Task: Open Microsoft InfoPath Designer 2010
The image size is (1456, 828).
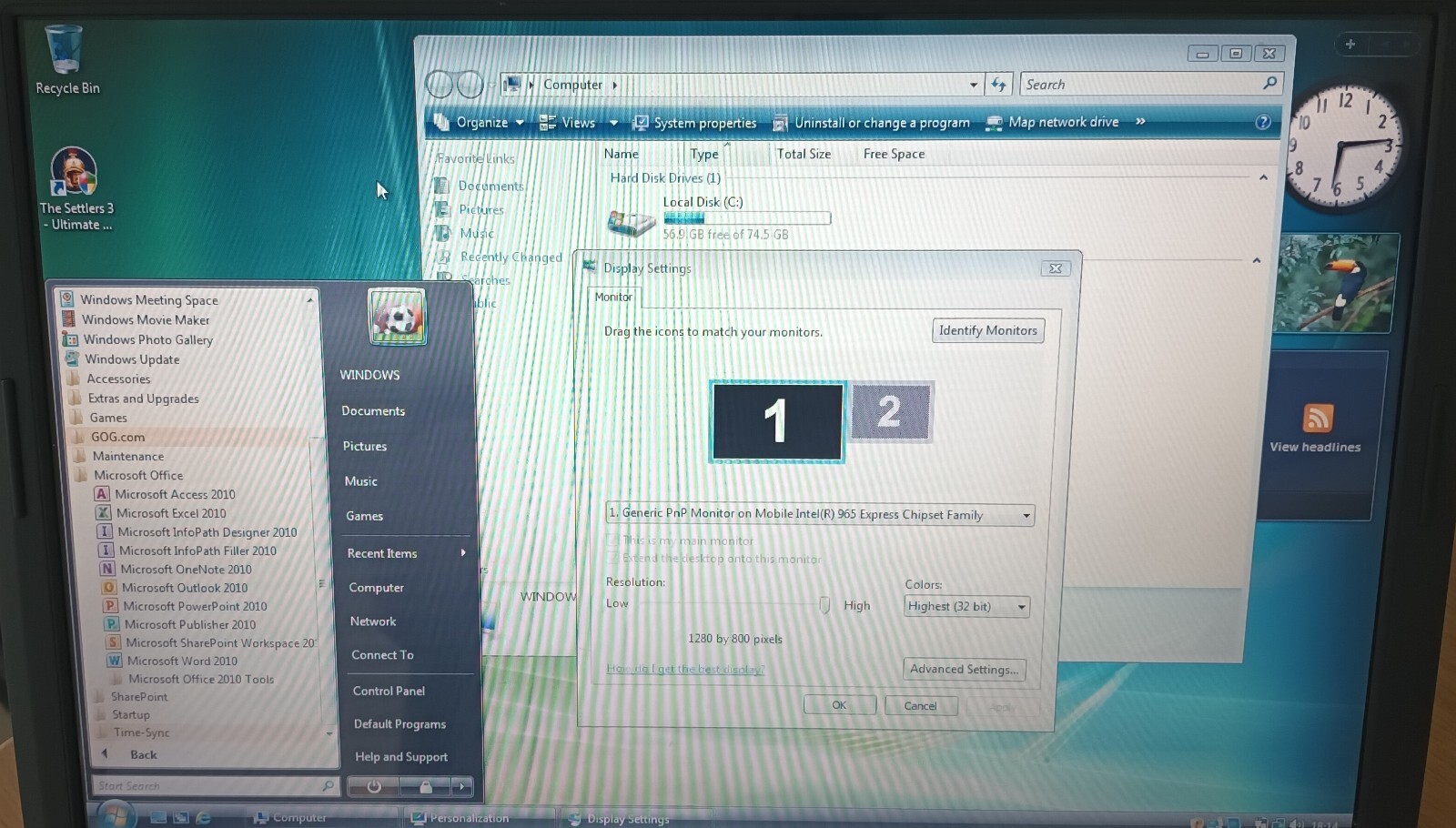Action: pyautogui.click(x=207, y=532)
